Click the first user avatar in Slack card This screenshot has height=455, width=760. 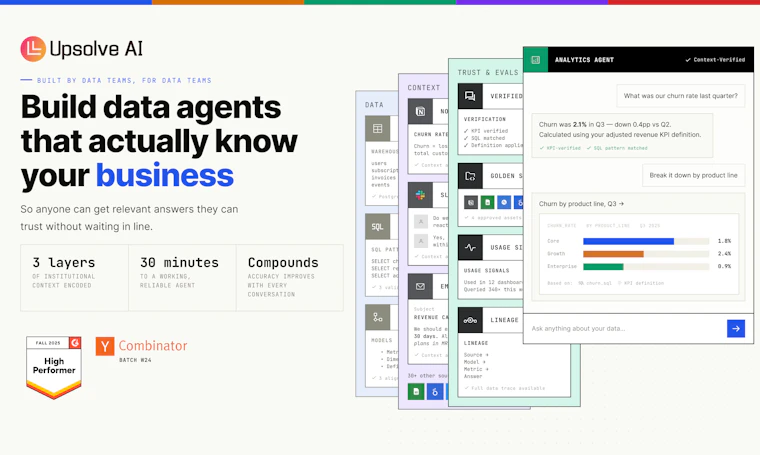pos(421,222)
